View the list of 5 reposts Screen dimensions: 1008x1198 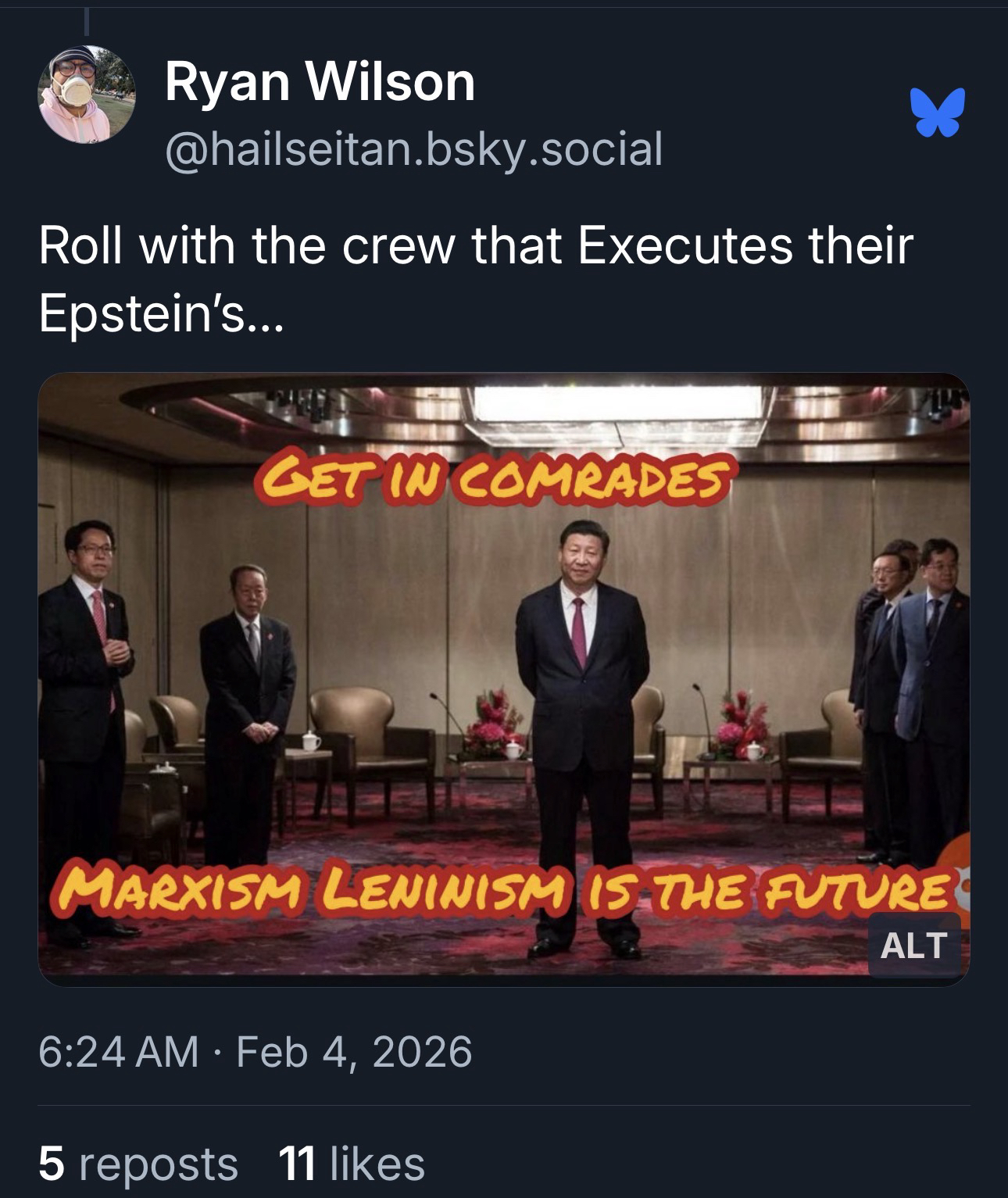[x=138, y=1163]
